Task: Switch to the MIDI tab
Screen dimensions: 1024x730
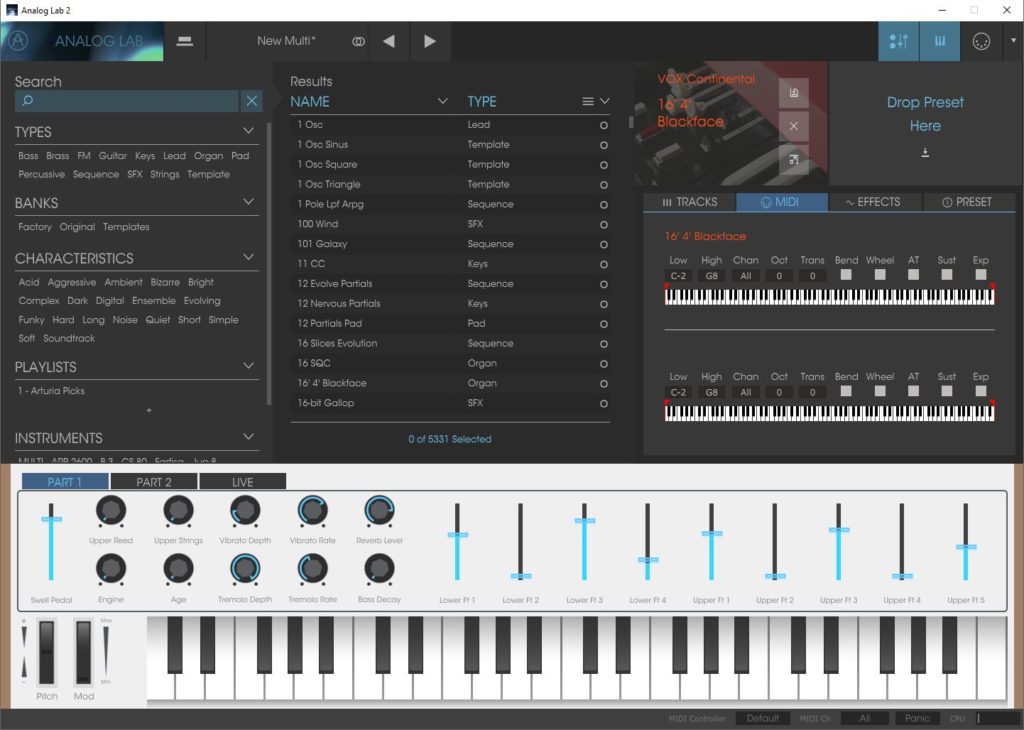Action: point(782,202)
